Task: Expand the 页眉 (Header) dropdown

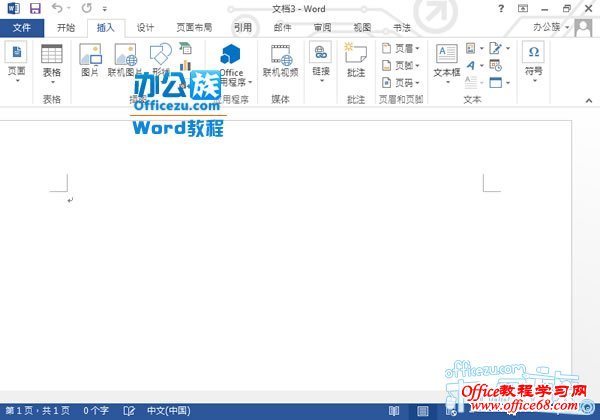Action: (401, 48)
